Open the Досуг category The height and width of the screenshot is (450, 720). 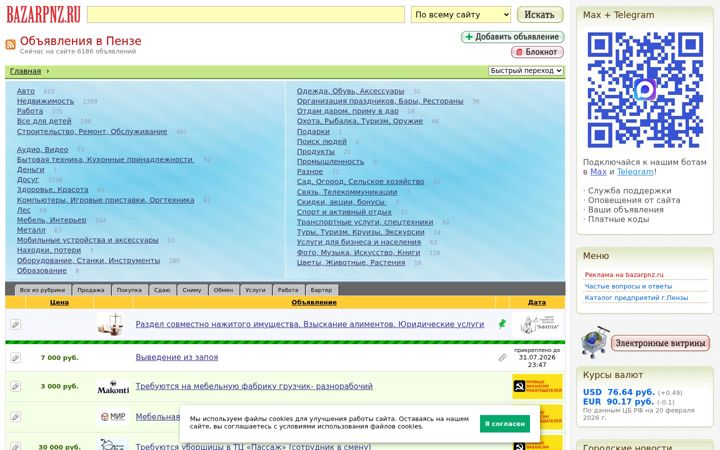click(x=28, y=180)
